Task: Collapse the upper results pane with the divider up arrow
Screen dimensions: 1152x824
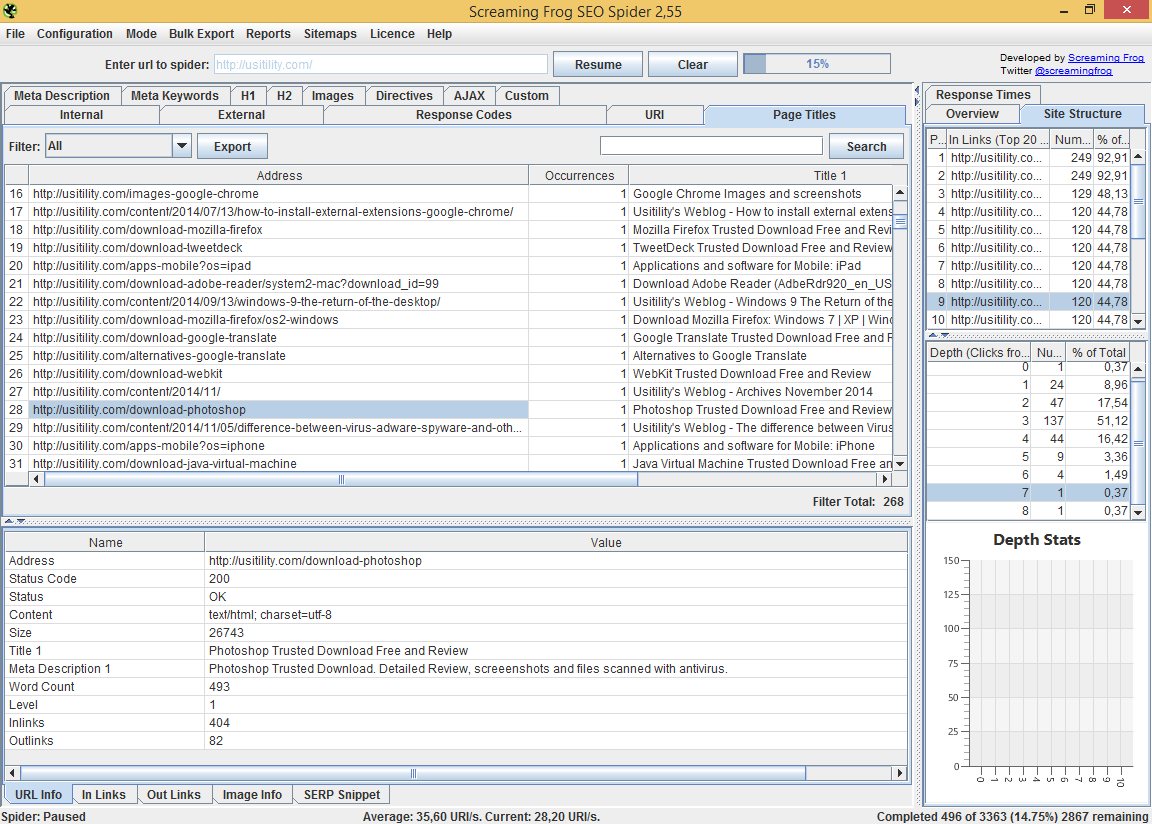Action: (8, 521)
